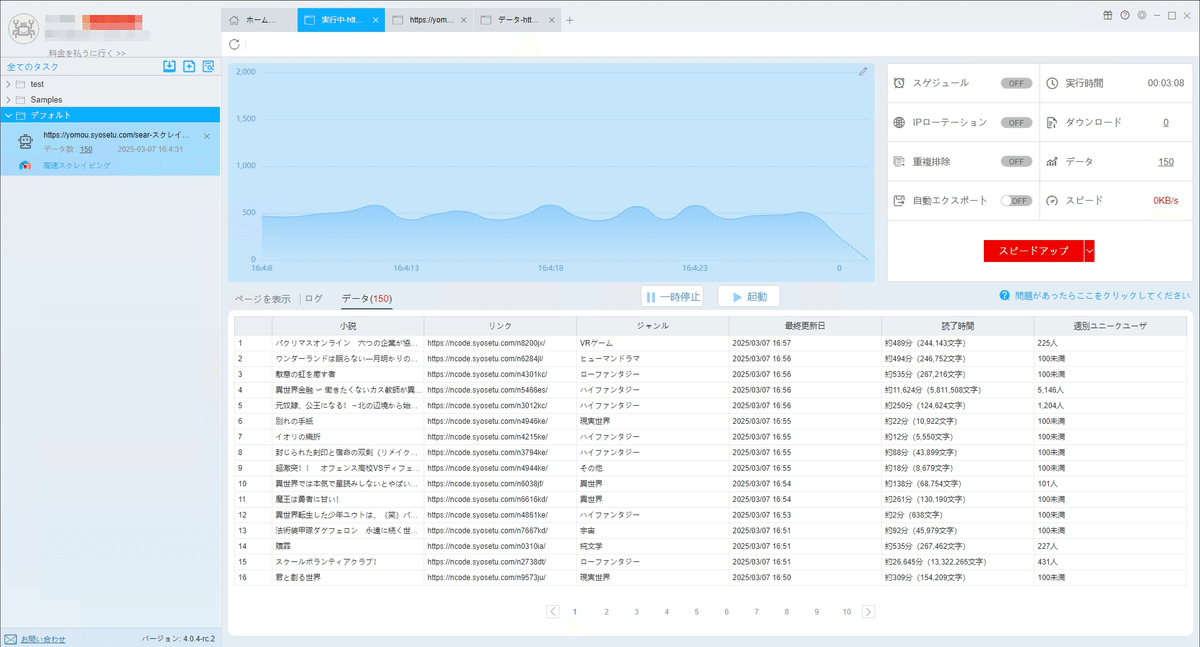Open settings via the gear icon

coord(1142,16)
